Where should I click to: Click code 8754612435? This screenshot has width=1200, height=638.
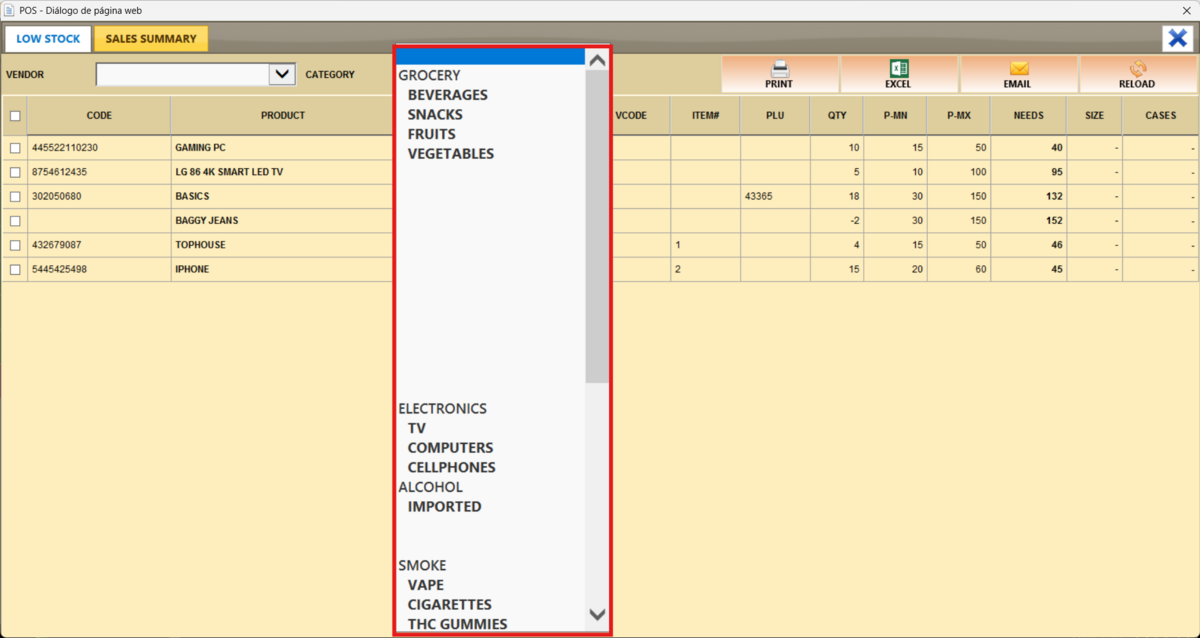tap(61, 172)
